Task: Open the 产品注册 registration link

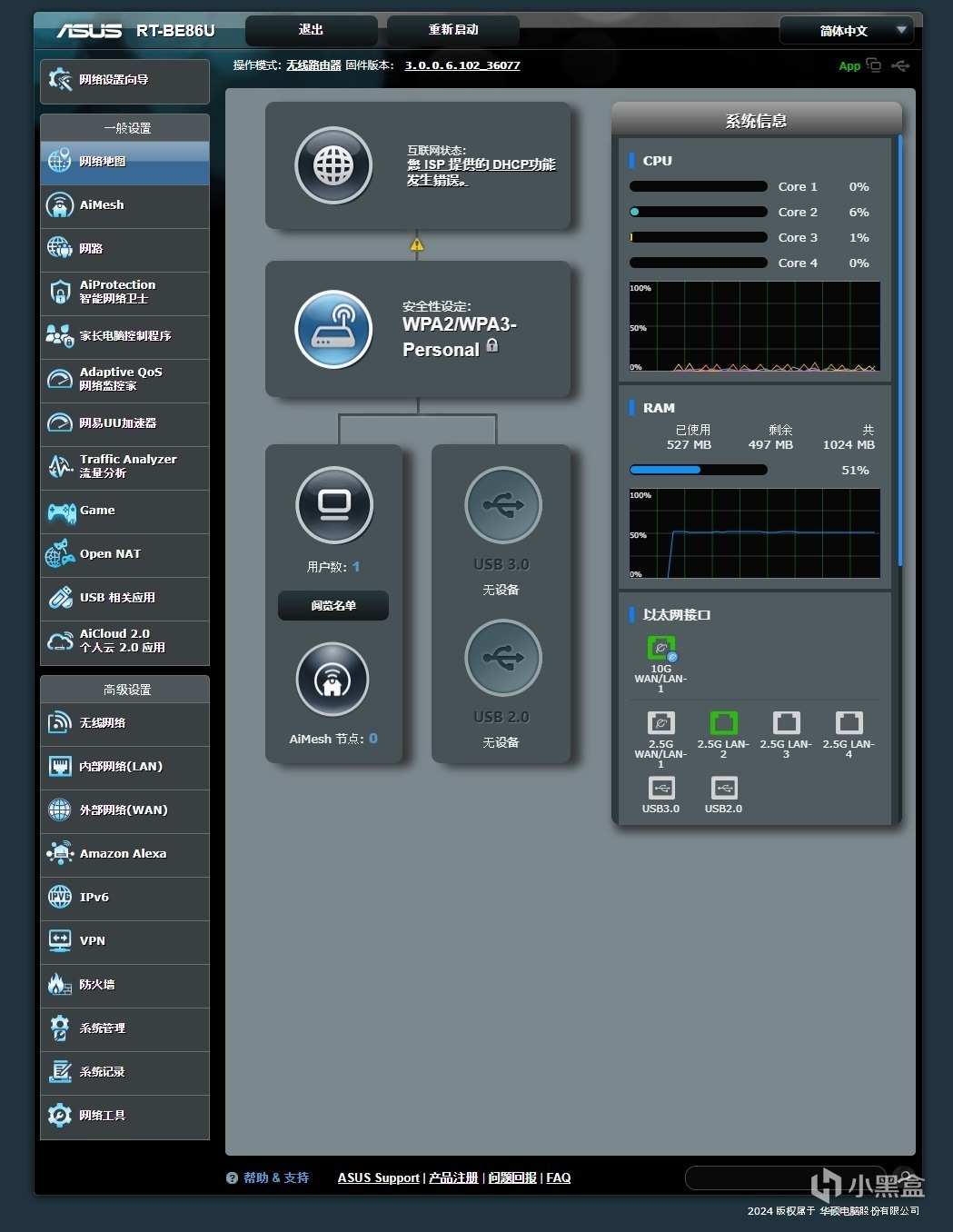Action: point(453,1177)
